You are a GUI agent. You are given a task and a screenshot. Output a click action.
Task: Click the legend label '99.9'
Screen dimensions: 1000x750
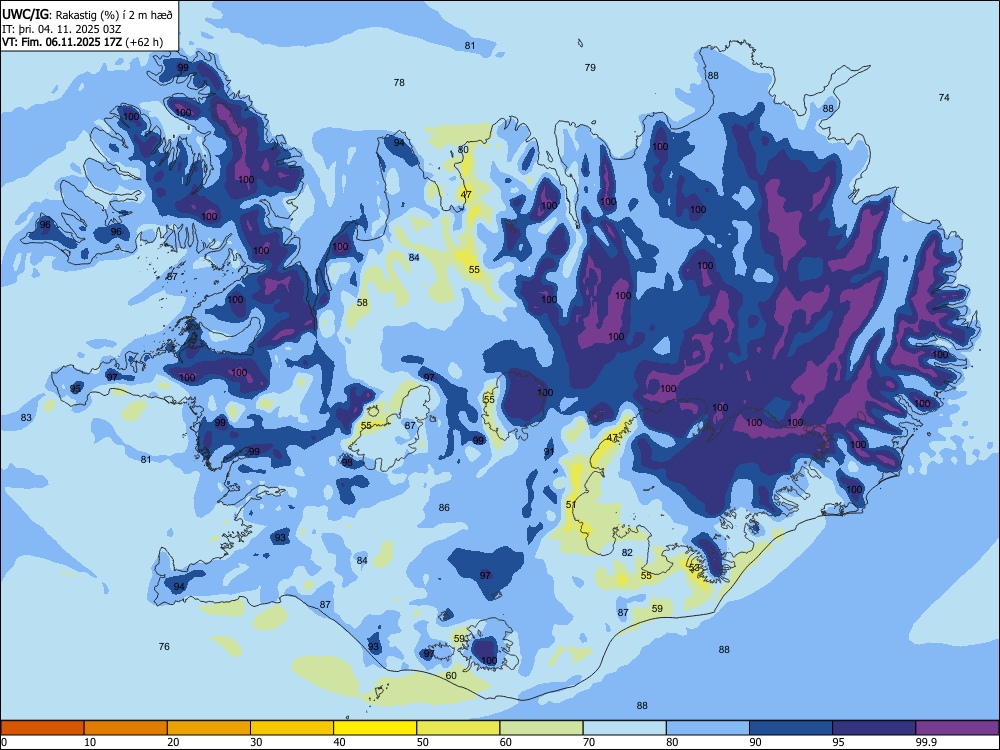point(926,742)
